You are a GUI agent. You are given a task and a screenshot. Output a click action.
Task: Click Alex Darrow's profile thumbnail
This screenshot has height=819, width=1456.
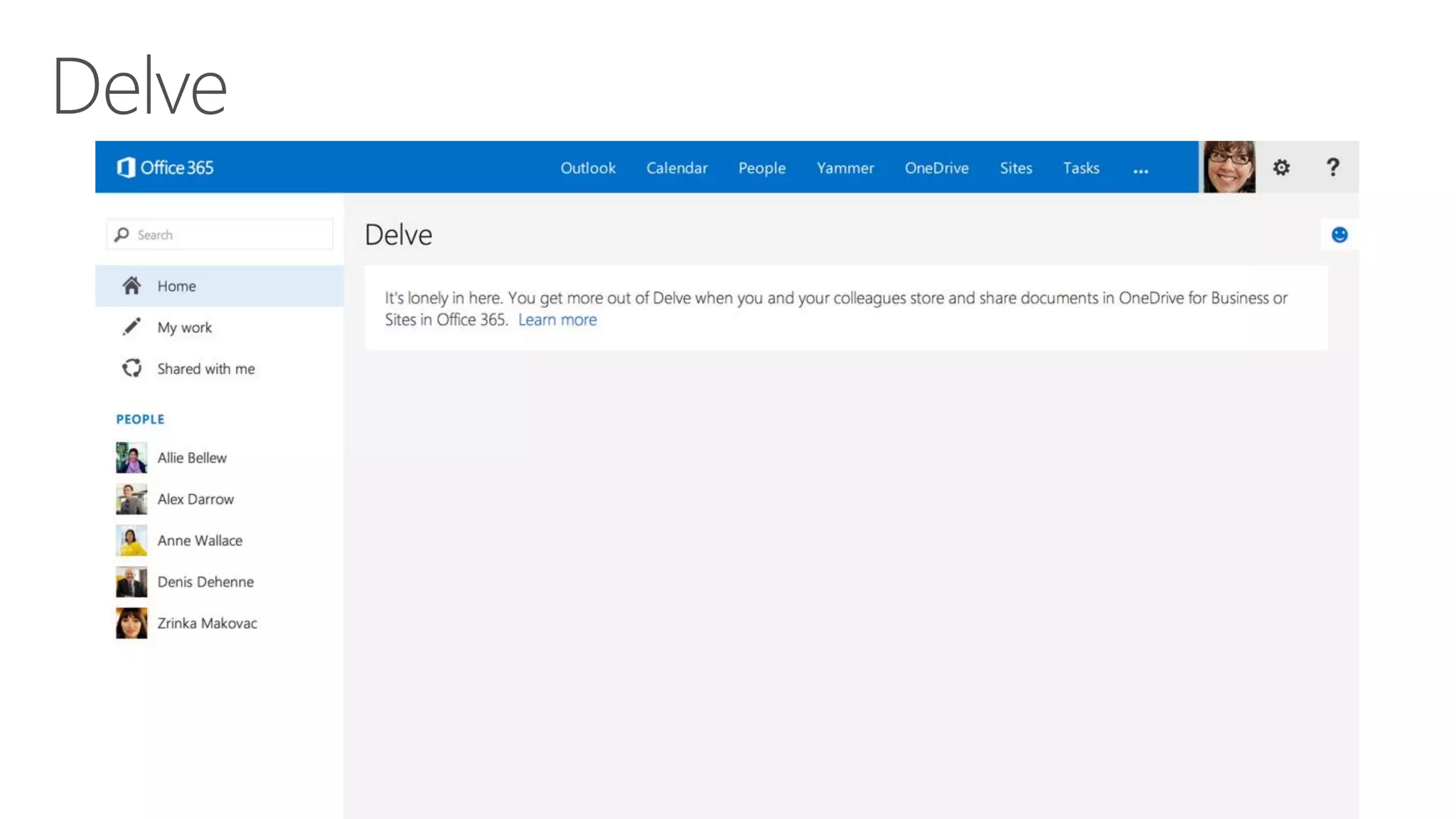132,499
